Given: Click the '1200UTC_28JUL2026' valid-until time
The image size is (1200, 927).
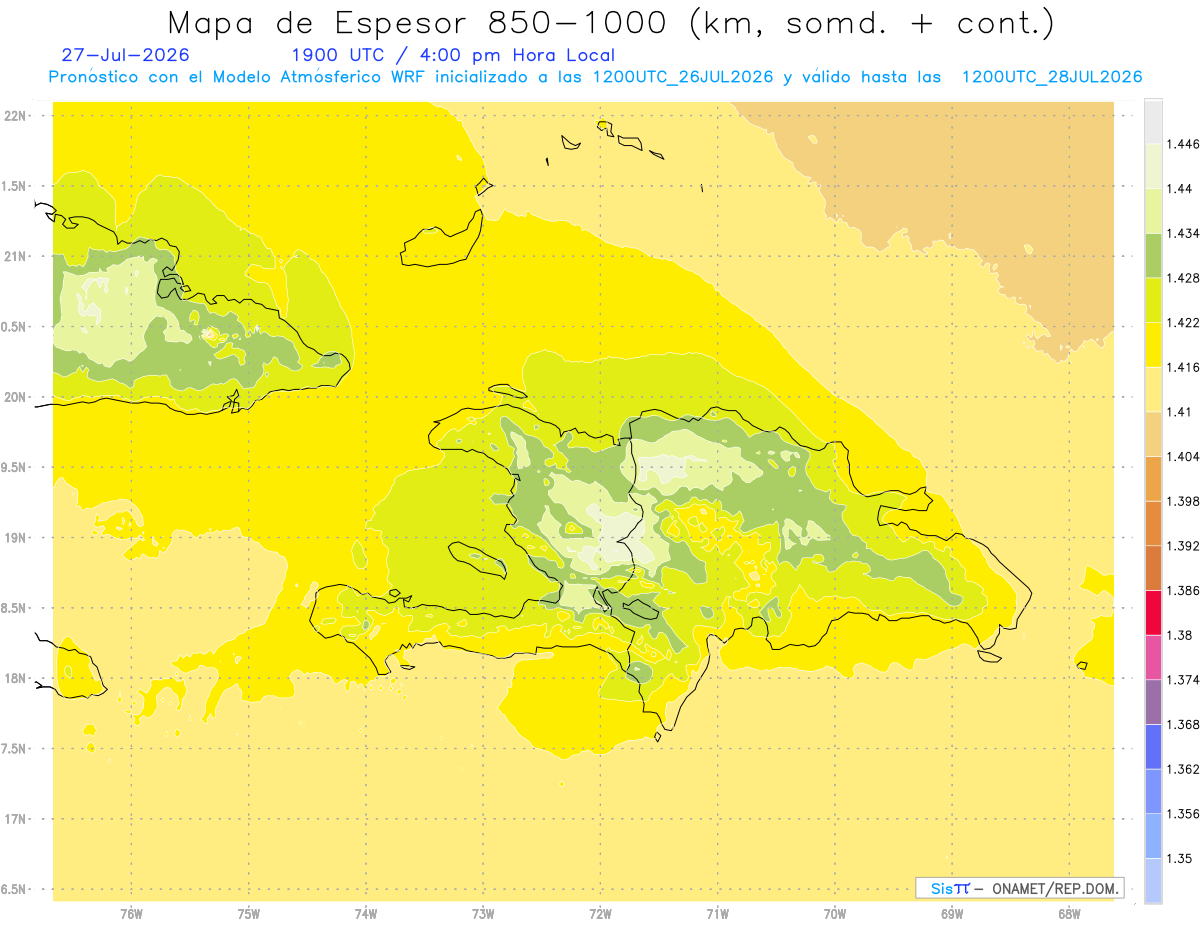Looking at the screenshot, I should click(x=1051, y=77).
